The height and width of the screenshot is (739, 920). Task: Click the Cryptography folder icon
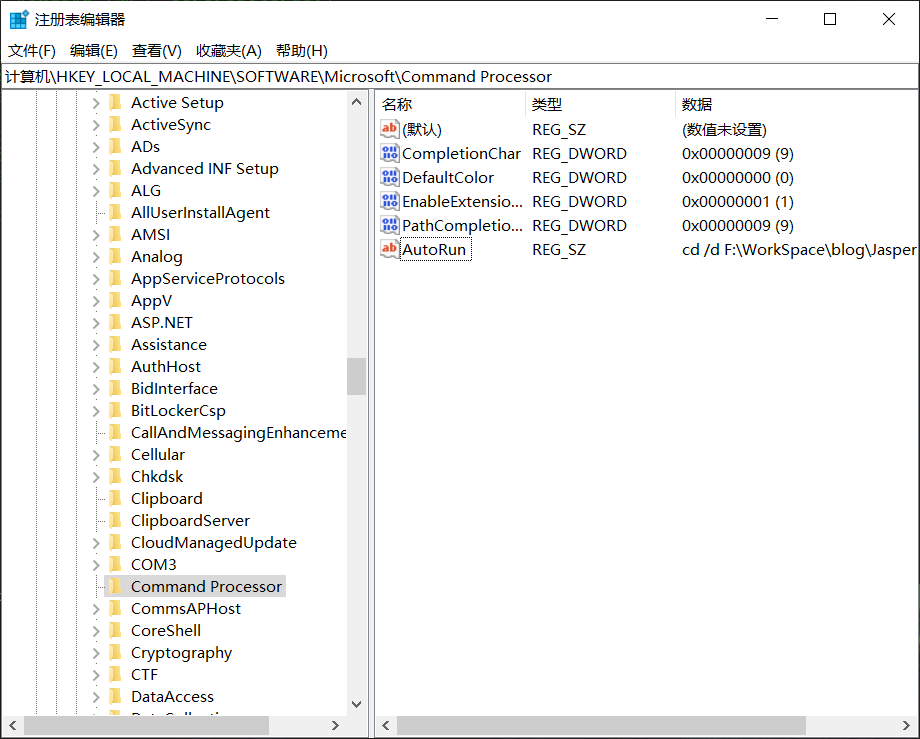coord(115,652)
